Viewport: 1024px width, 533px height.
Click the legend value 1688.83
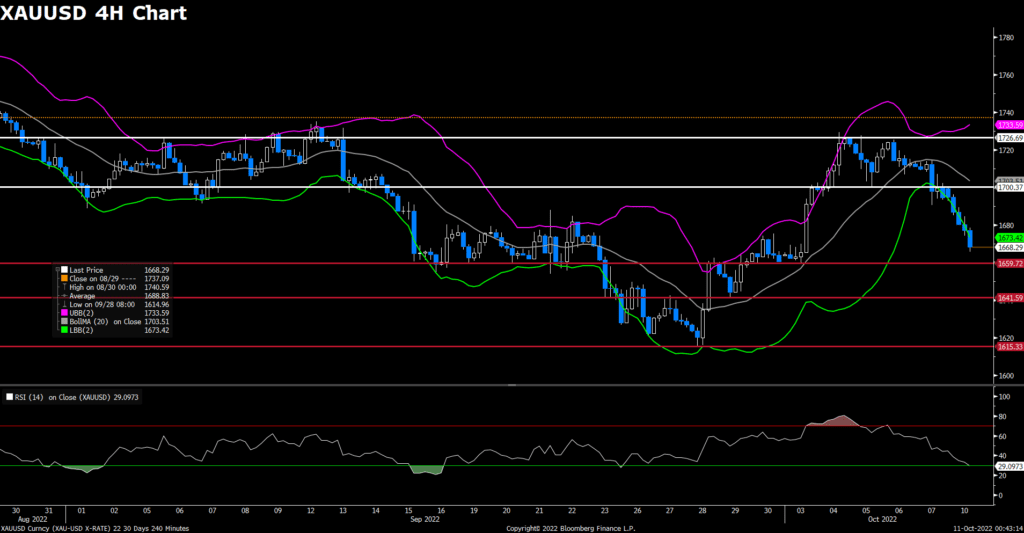pos(157,296)
